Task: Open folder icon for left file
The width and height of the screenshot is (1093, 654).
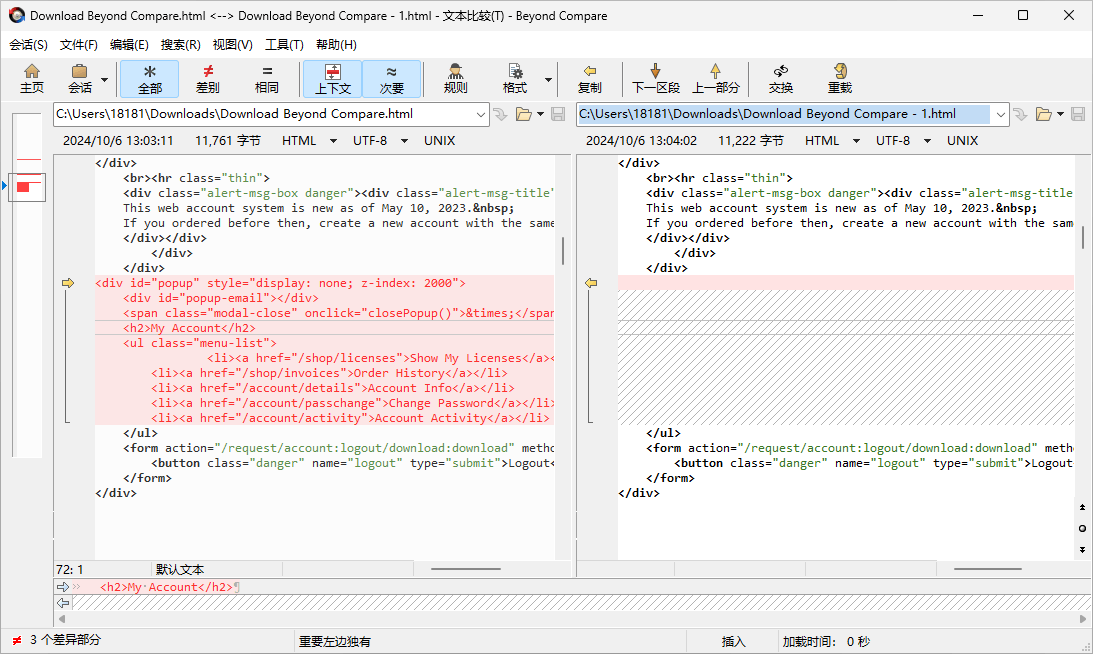Action: click(x=523, y=114)
